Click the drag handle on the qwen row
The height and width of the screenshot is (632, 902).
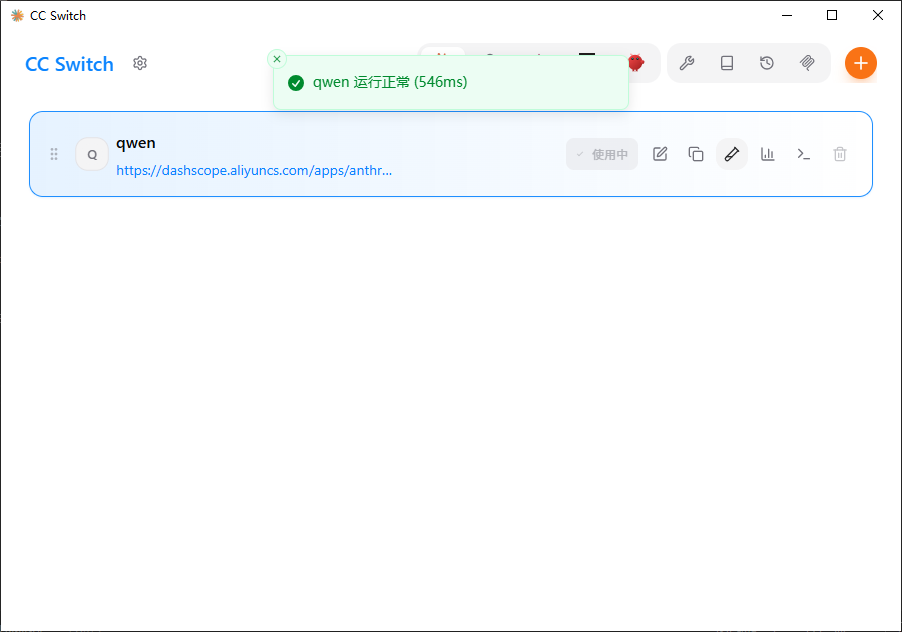54,154
